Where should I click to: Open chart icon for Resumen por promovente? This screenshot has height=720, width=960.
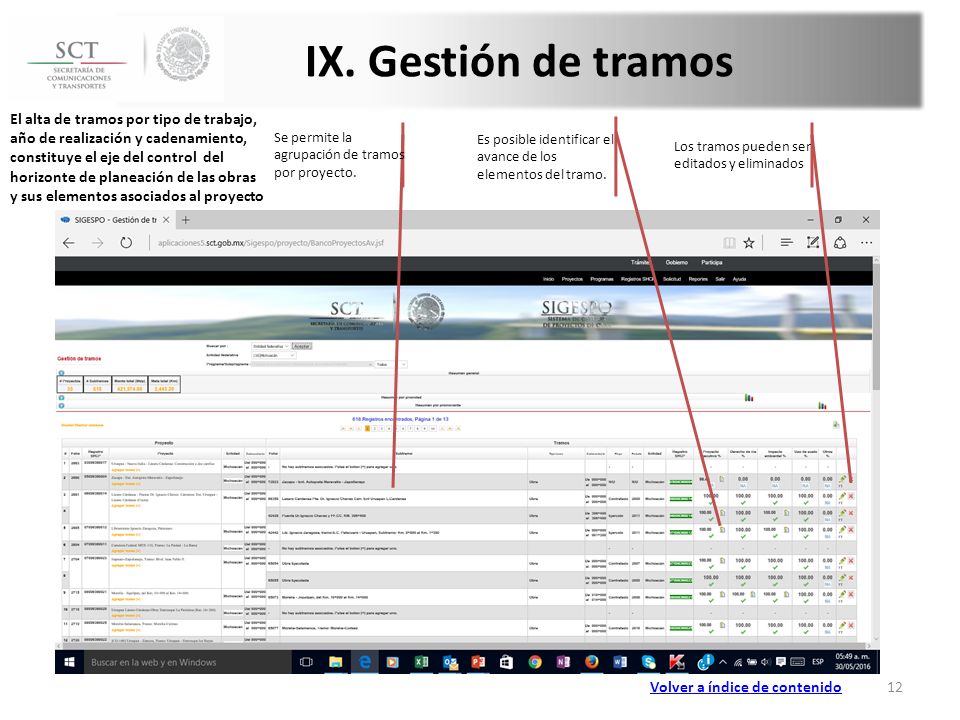(x=822, y=405)
